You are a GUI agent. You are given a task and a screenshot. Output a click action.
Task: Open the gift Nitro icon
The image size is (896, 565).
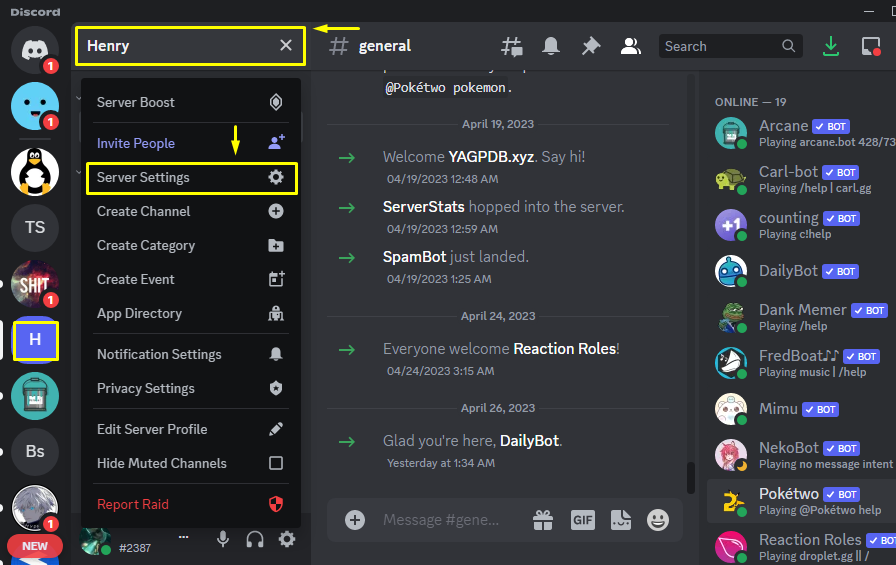(x=543, y=520)
